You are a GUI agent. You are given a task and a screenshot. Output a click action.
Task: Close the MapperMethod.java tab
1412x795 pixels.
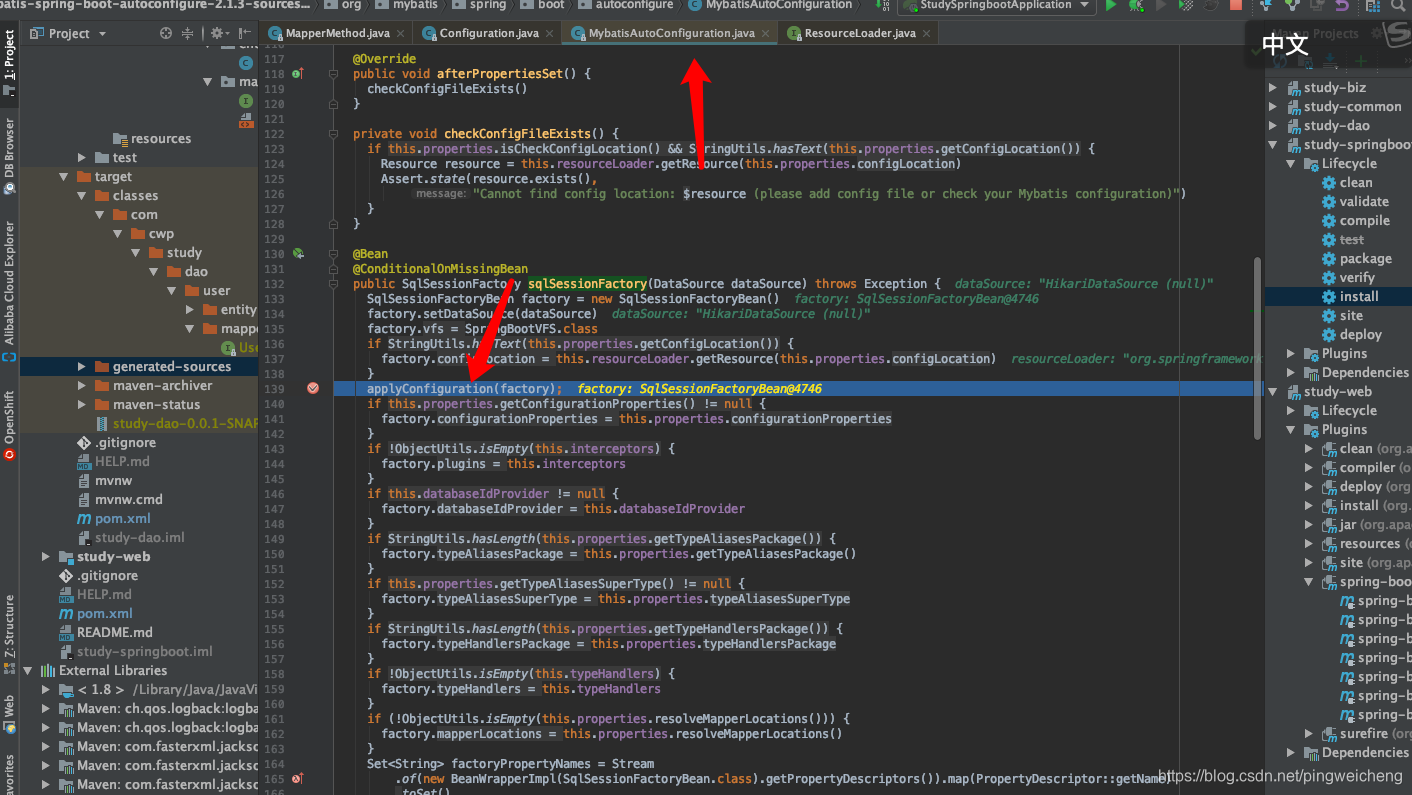coord(402,34)
